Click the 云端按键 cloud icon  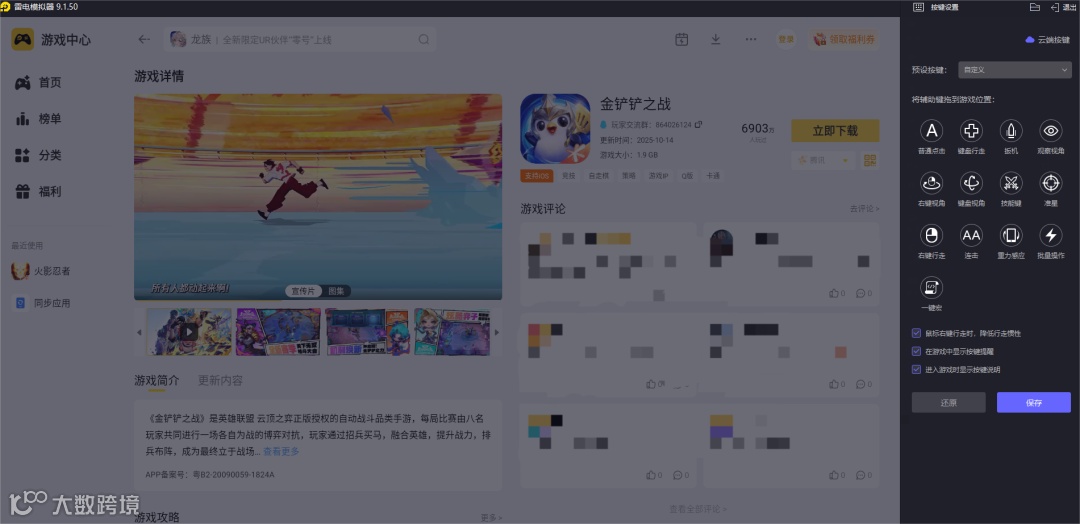[1030, 40]
